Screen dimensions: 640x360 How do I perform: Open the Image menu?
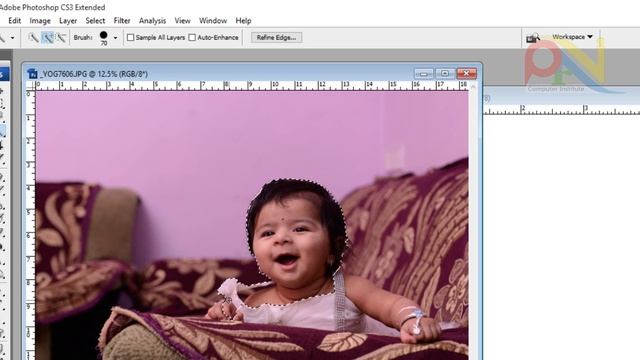[40, 21]
